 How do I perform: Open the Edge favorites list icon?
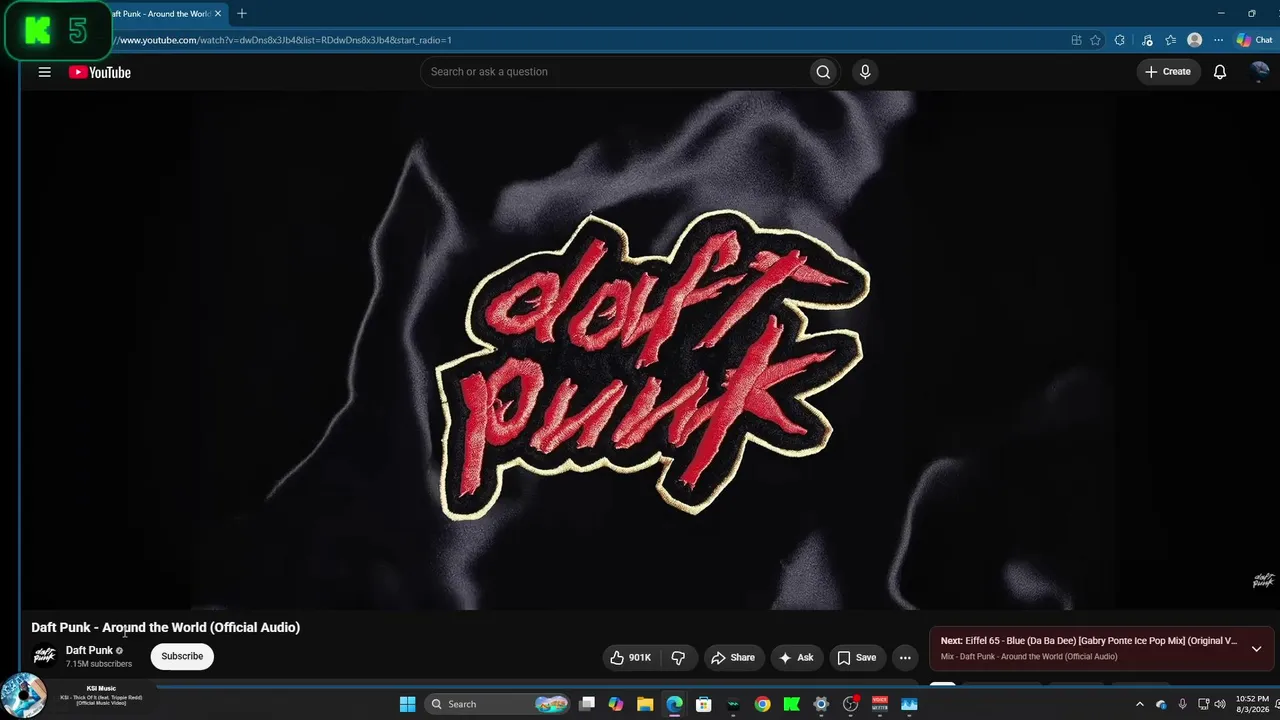click(x=1171, y=40)
